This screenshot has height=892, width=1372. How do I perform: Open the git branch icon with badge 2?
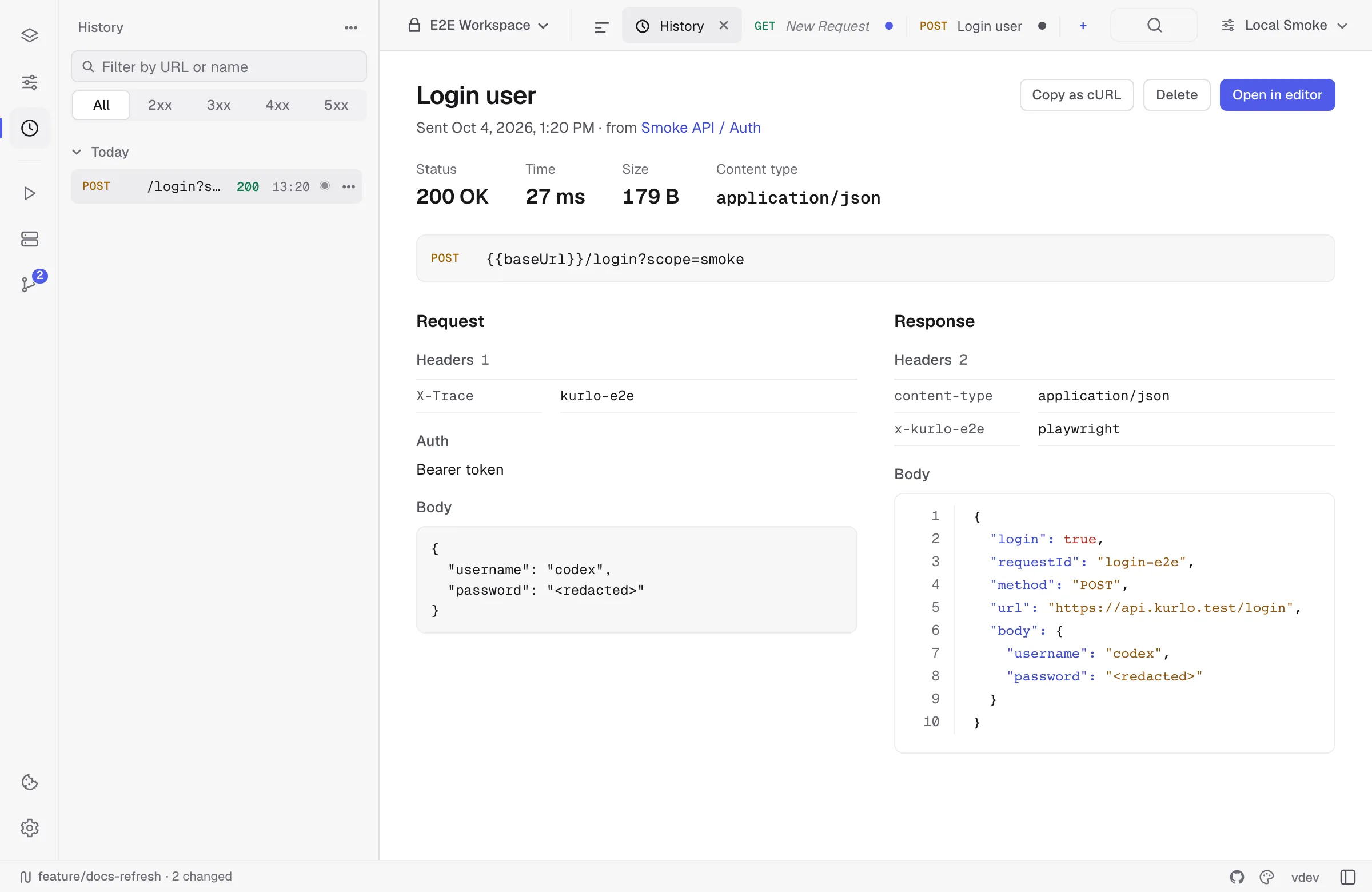pyautogui.click(x=29, y=284)
